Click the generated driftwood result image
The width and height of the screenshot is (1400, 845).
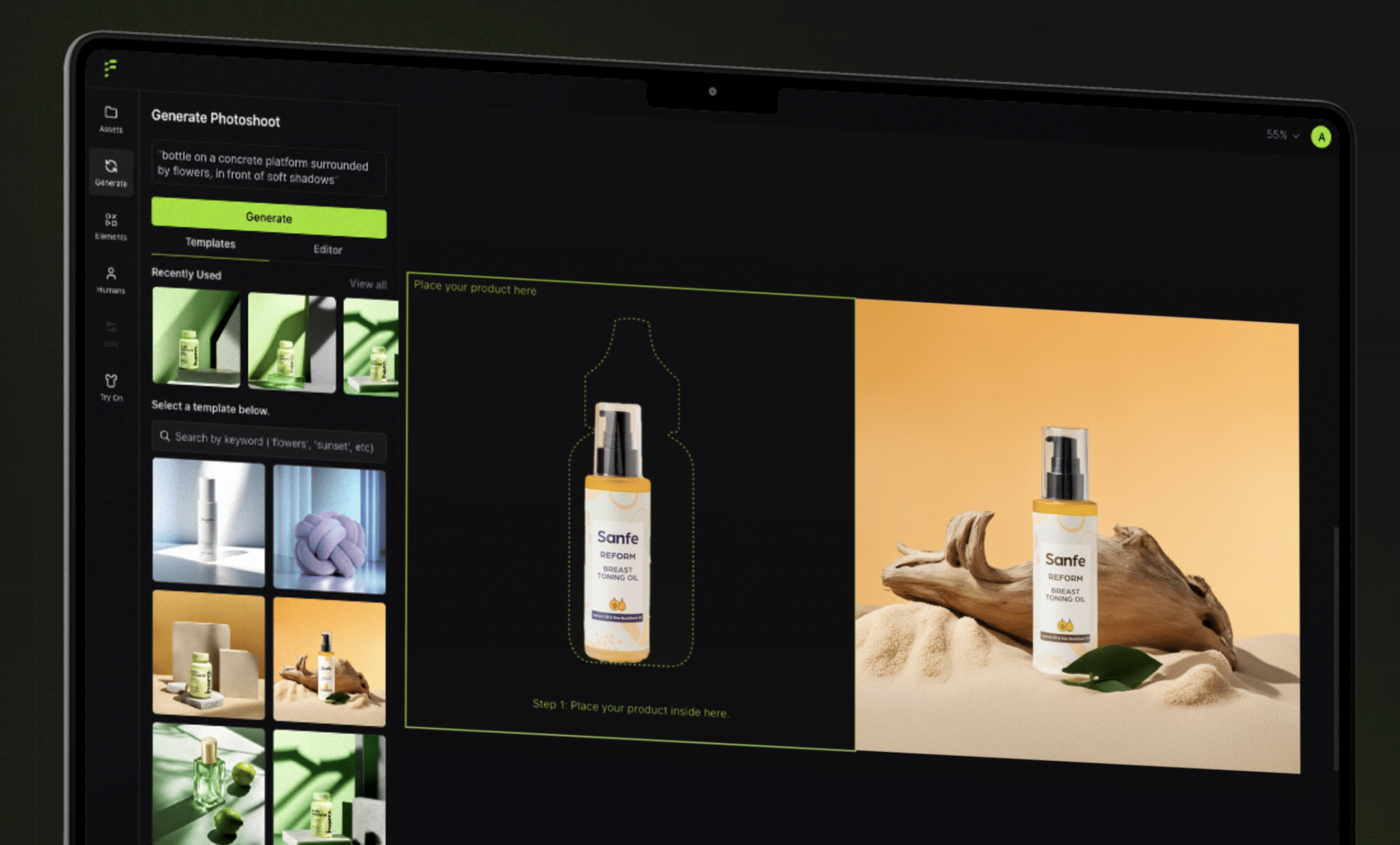[1077, 536]
